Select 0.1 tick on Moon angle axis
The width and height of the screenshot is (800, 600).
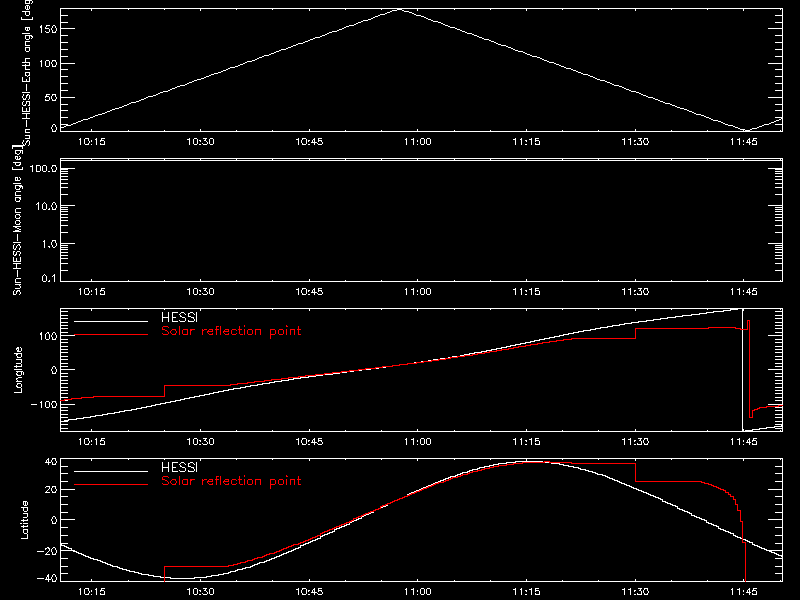(49, 279)
